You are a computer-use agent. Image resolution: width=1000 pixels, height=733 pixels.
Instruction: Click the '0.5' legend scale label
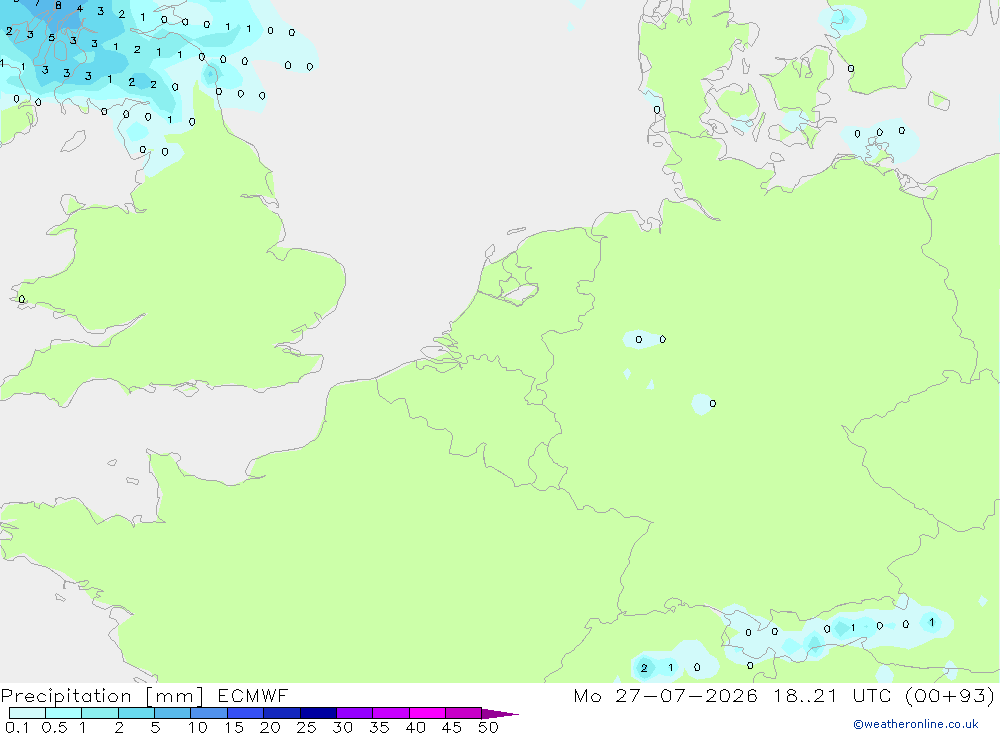[x=54, y=727]
